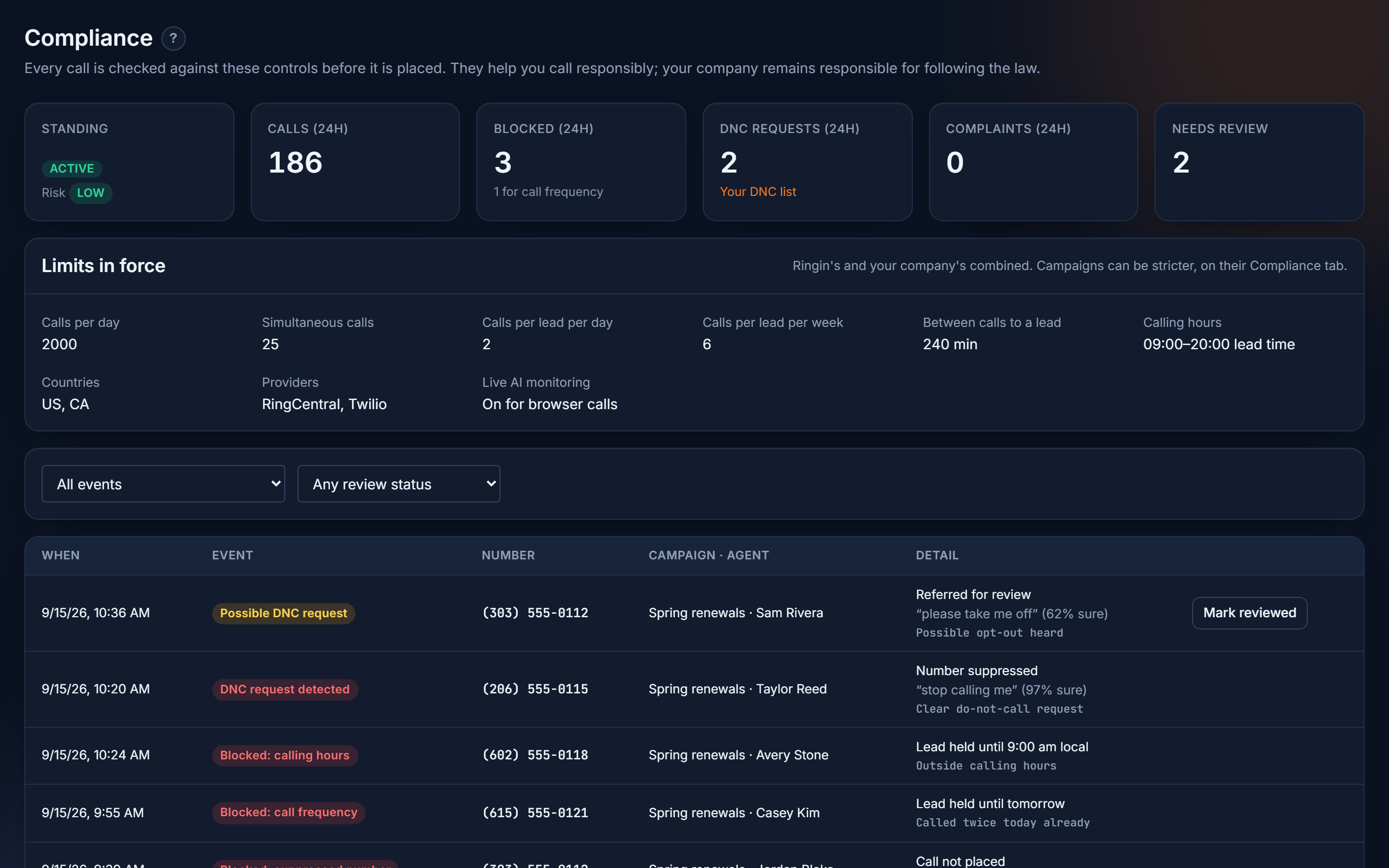Click the Calls per day value 2000
The image size is (1389, 868).
click(59, 345)
